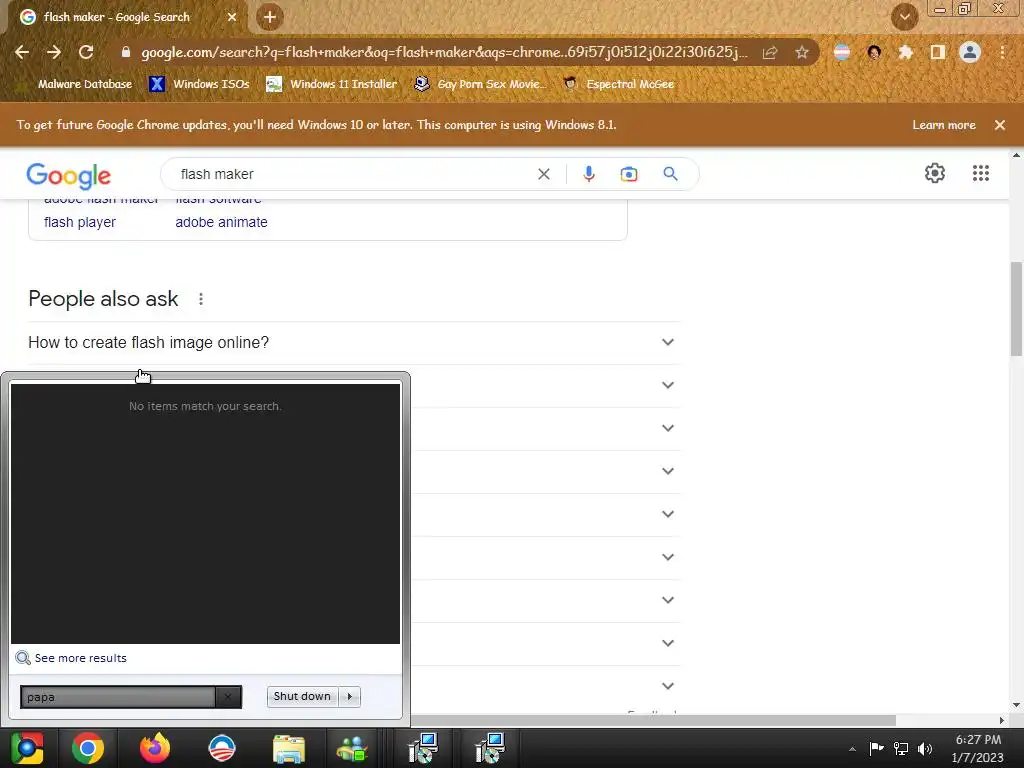Screen dimensions: 1024x768
Task: Click the Start menu search field
Action: tap(118, 697)
